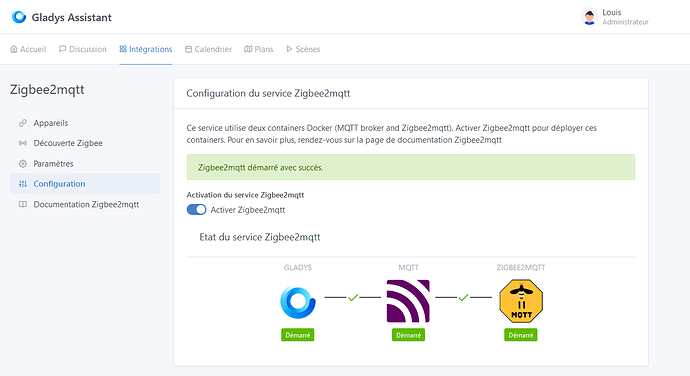Click the Calendrier calendar icon

(188, 49)
